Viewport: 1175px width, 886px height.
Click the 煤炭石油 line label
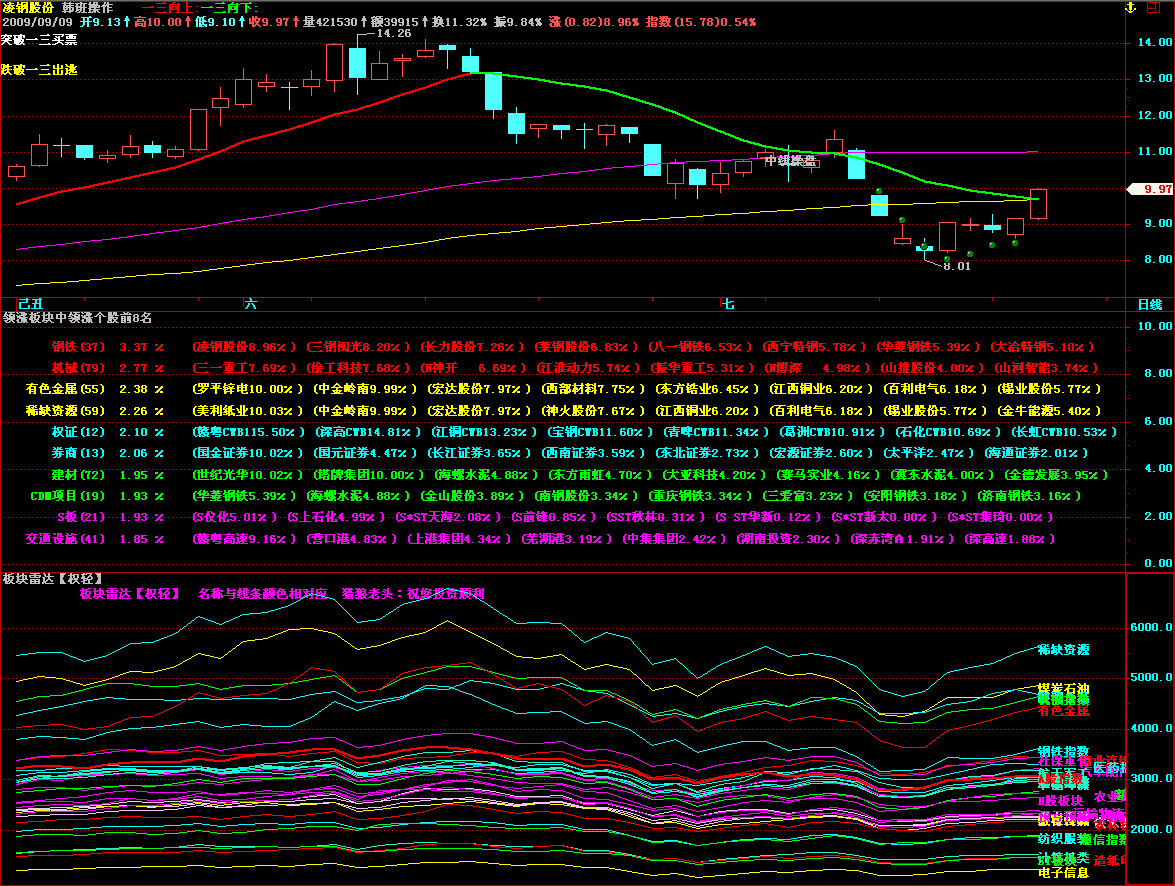point(1063,689)
